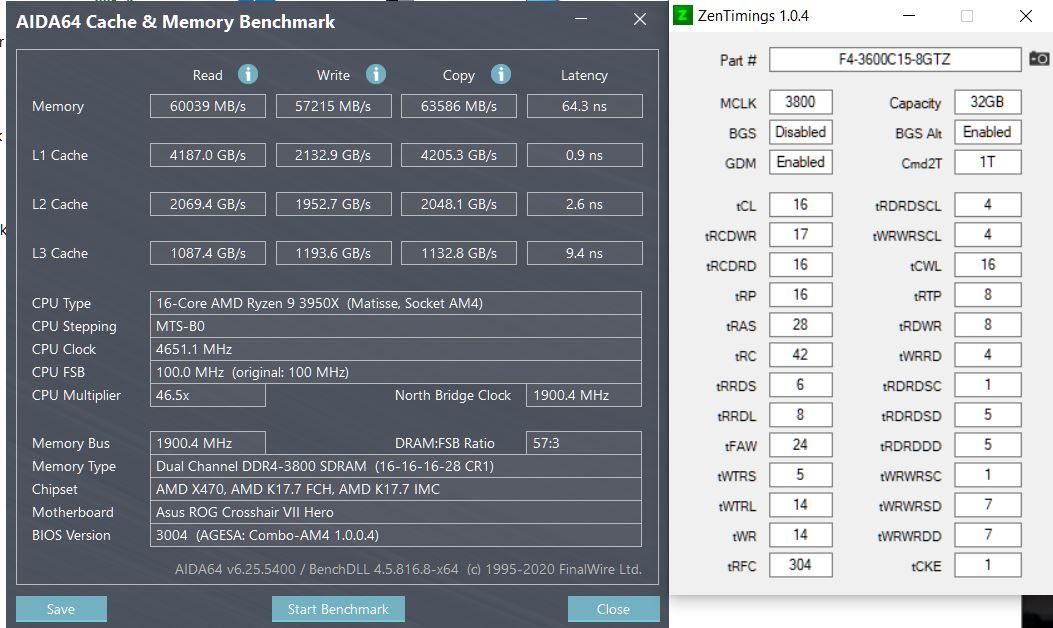Click the BGS Alt Enabled field
This screenshot has width=1053, height=628.
[987, 132]
